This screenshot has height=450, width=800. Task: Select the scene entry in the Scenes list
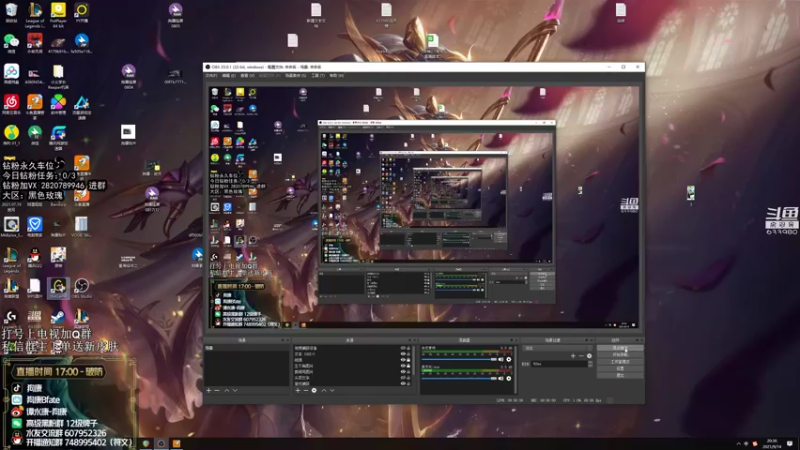click(x=246, y=348)
